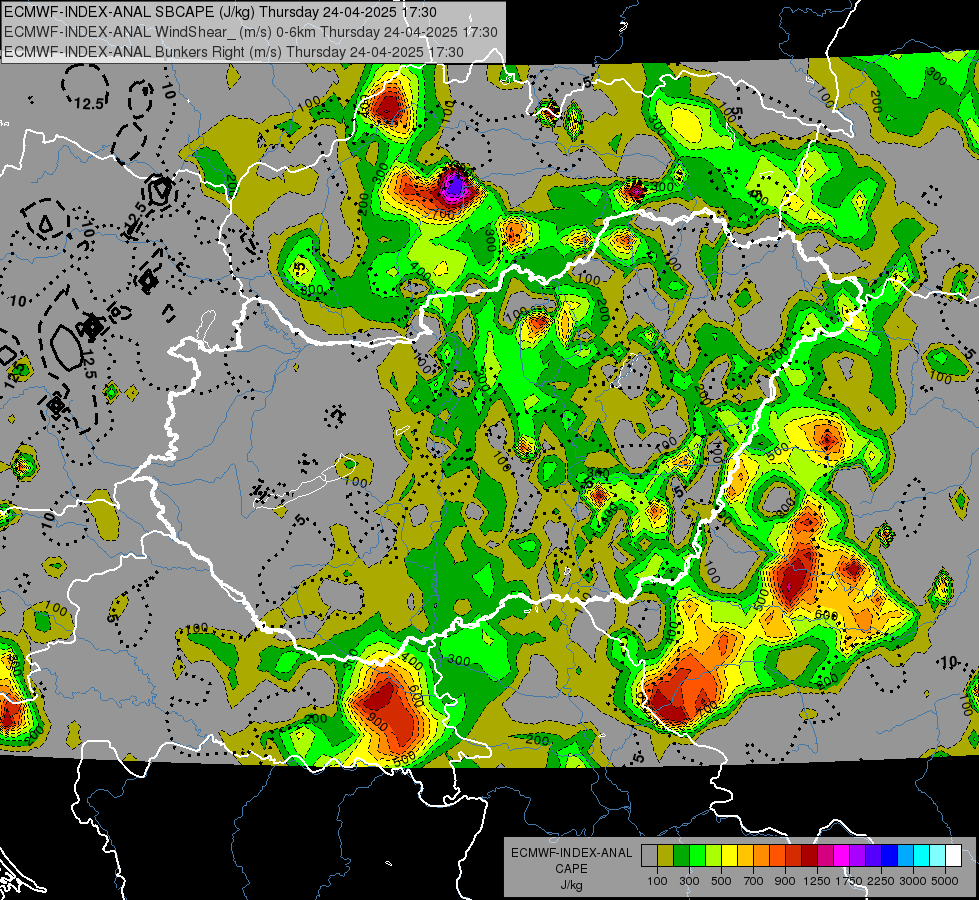Click the bright magenta legend swatch
This screenshot has height=900, width=979.
pyautogui.click(x=842, y=856)
